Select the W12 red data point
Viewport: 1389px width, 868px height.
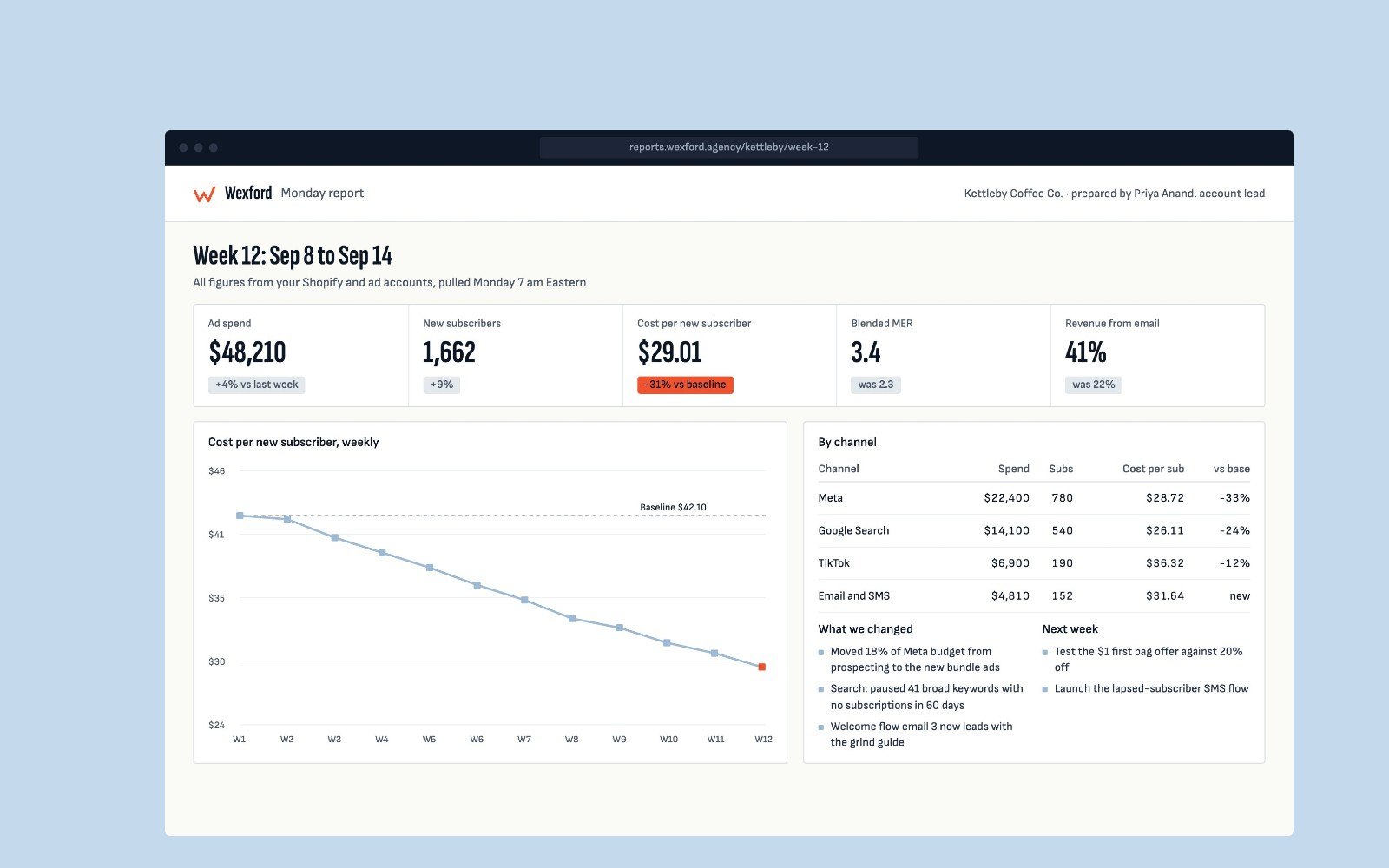tap(762, 667)
